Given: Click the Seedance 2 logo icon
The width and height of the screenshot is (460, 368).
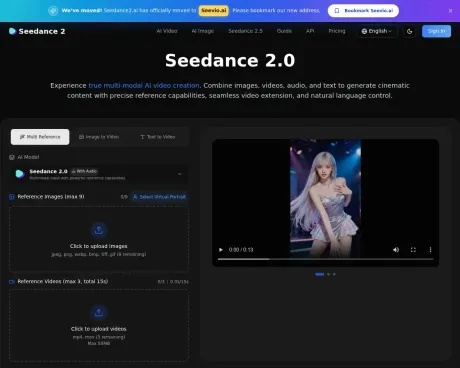Looking at the screenshot, I should 12,31.
